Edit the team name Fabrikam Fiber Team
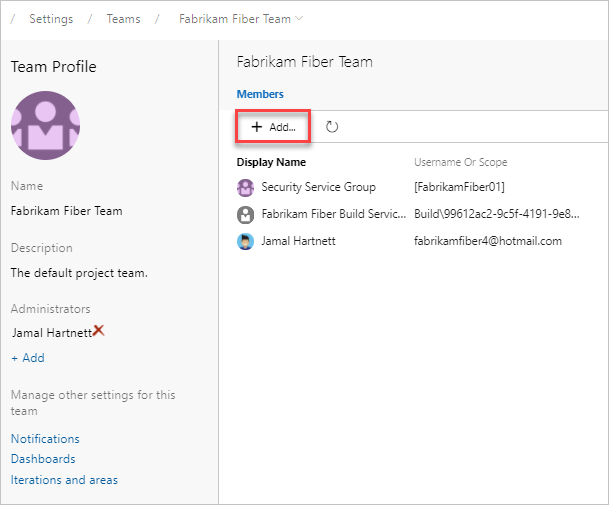Screen dimensions: 609x505 pyautogui.click(x=66, y=211)
